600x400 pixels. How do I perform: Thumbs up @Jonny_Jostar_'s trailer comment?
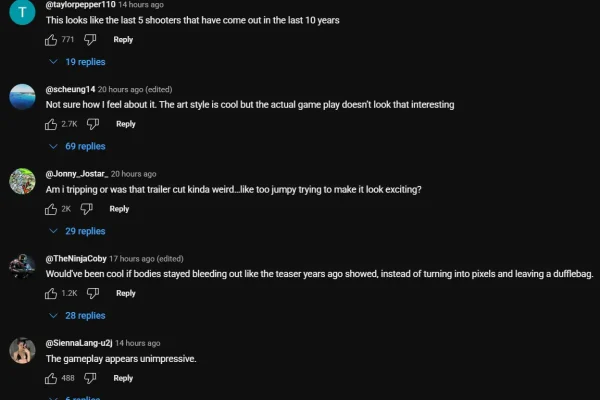[51, 209]
